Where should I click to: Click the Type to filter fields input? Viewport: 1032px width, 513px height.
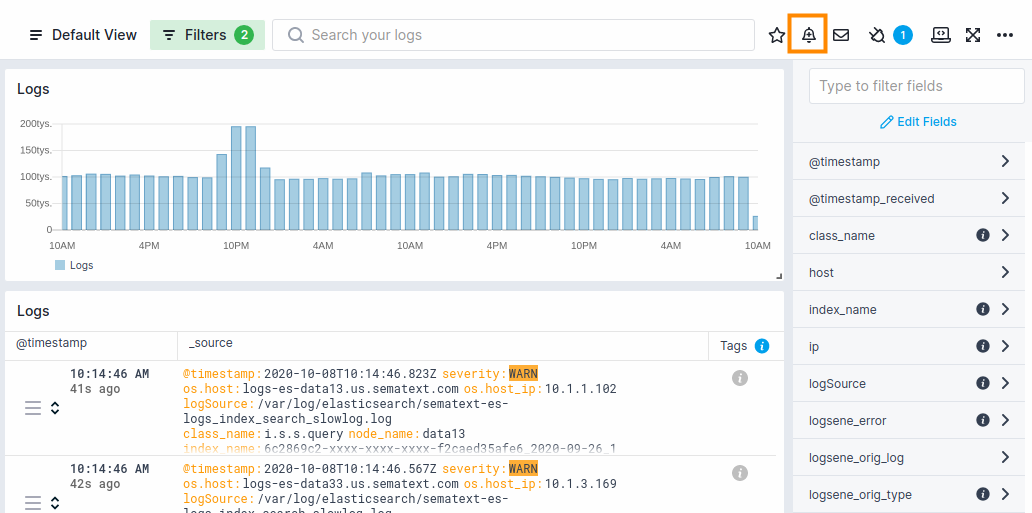[x=917, y=86]
